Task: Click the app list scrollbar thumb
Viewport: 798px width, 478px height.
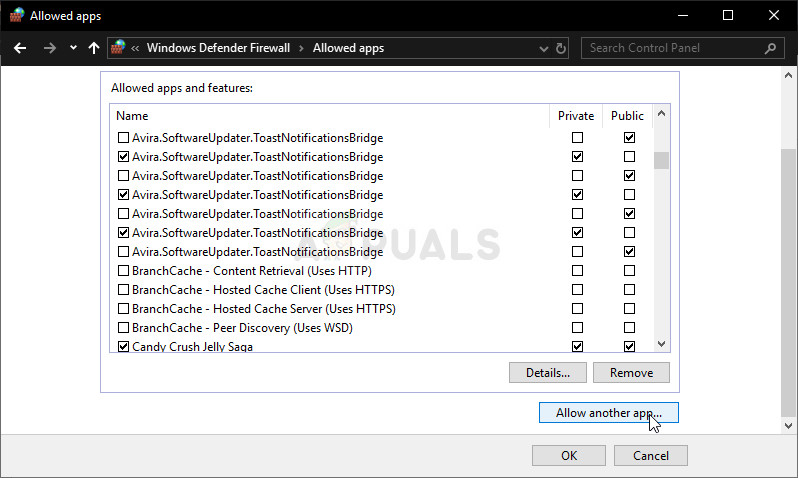Action: tap(661, 160)
